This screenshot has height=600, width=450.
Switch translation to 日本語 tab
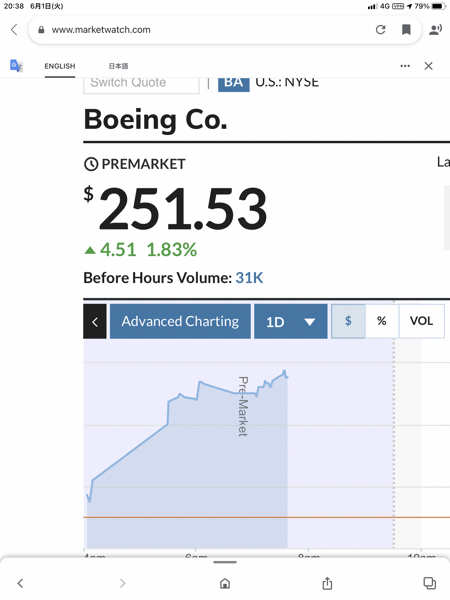click(118, 66)
